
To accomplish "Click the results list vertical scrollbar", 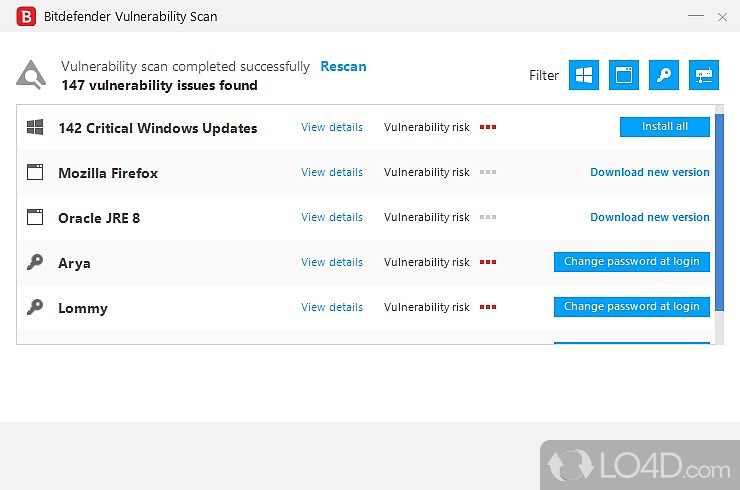I will (x=719, y=212).
